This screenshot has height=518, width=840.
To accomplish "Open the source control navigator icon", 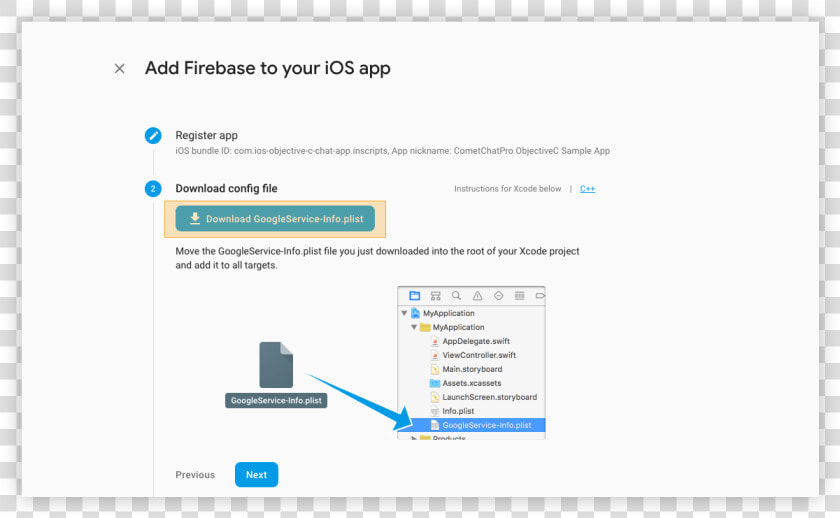I will click(x=436, y=296).
